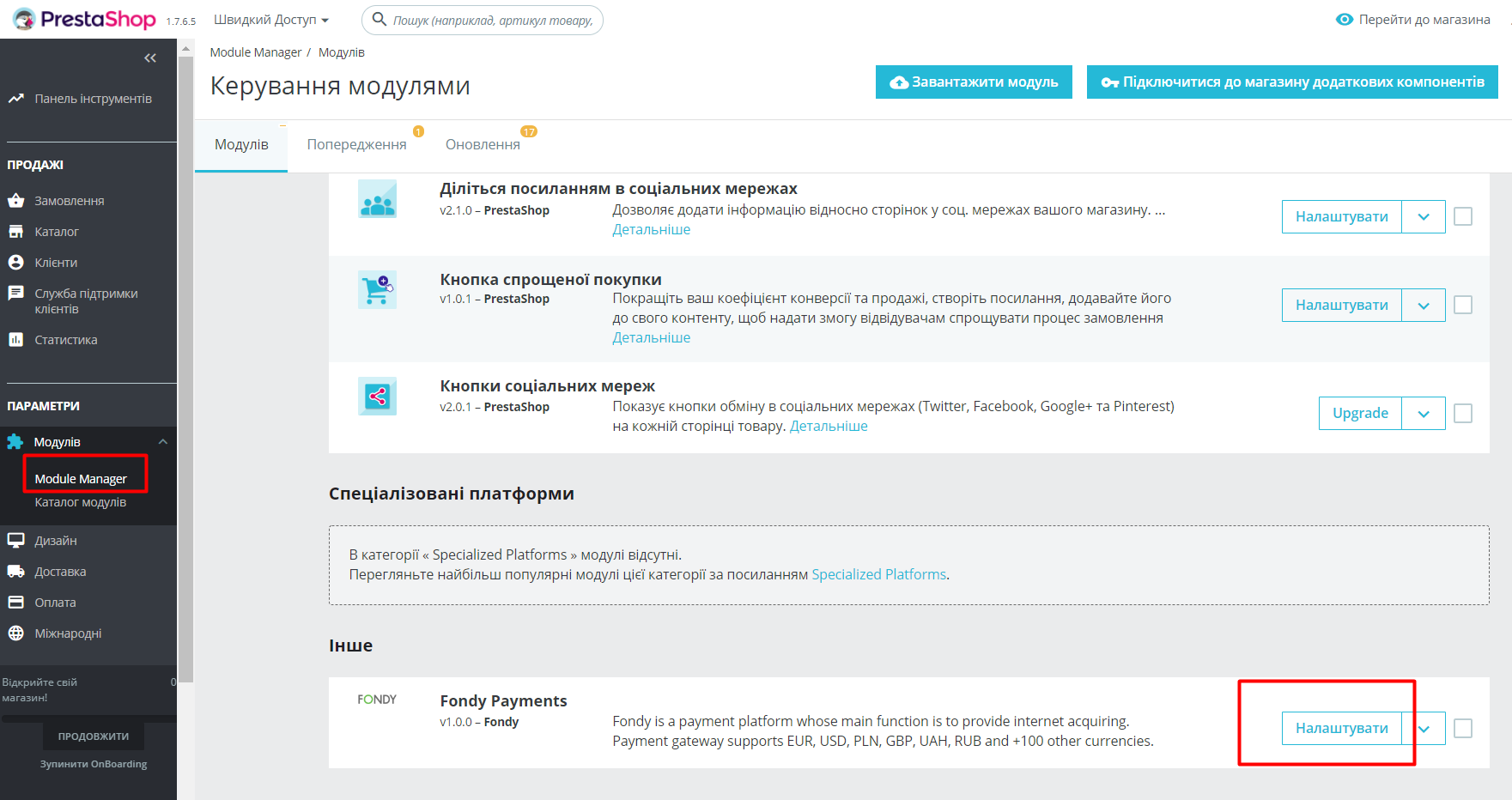
Task: Click the customers person icon
Action: tap(15, 263)
